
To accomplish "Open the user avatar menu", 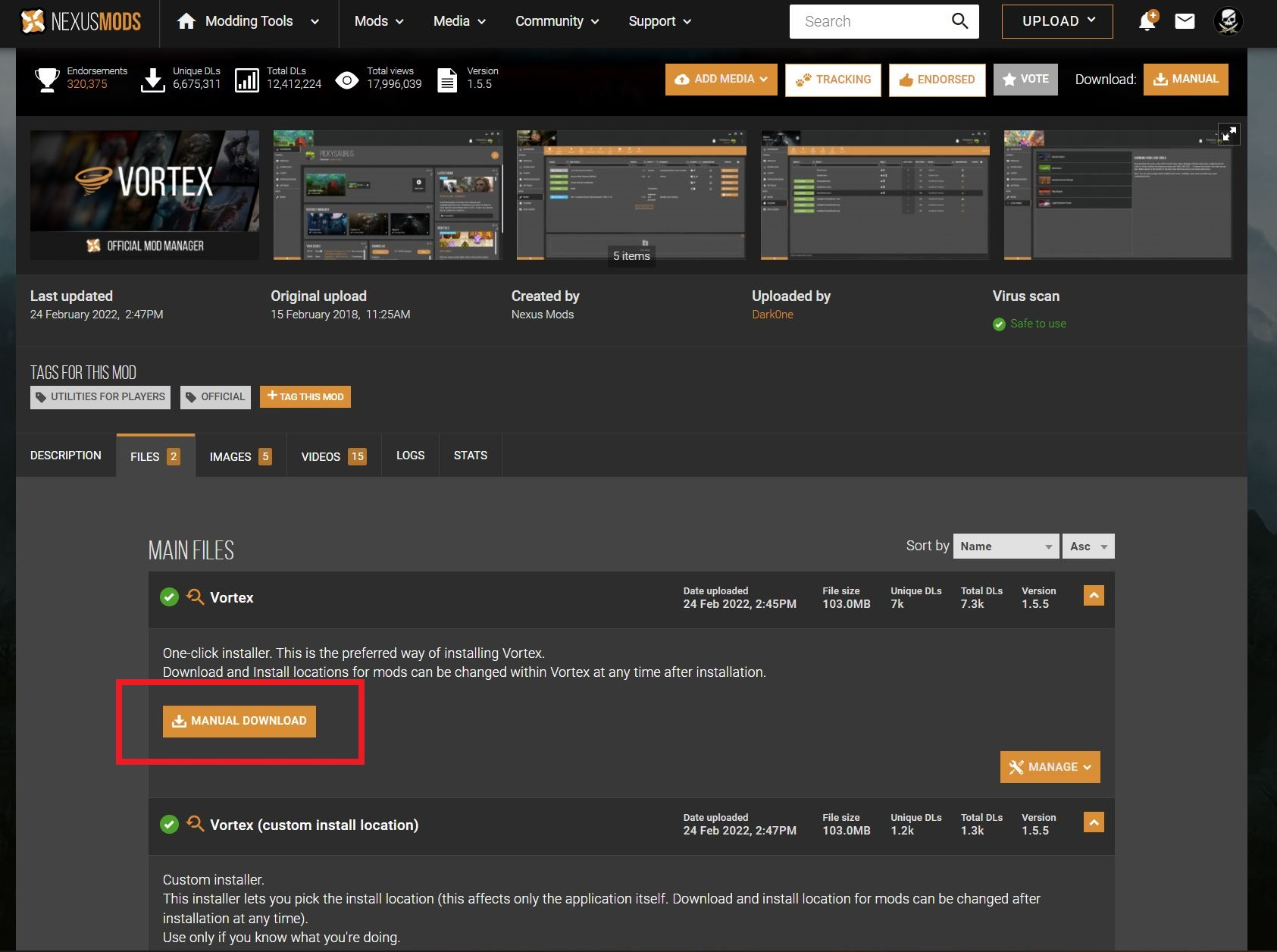I will (x=1228, y=21).
